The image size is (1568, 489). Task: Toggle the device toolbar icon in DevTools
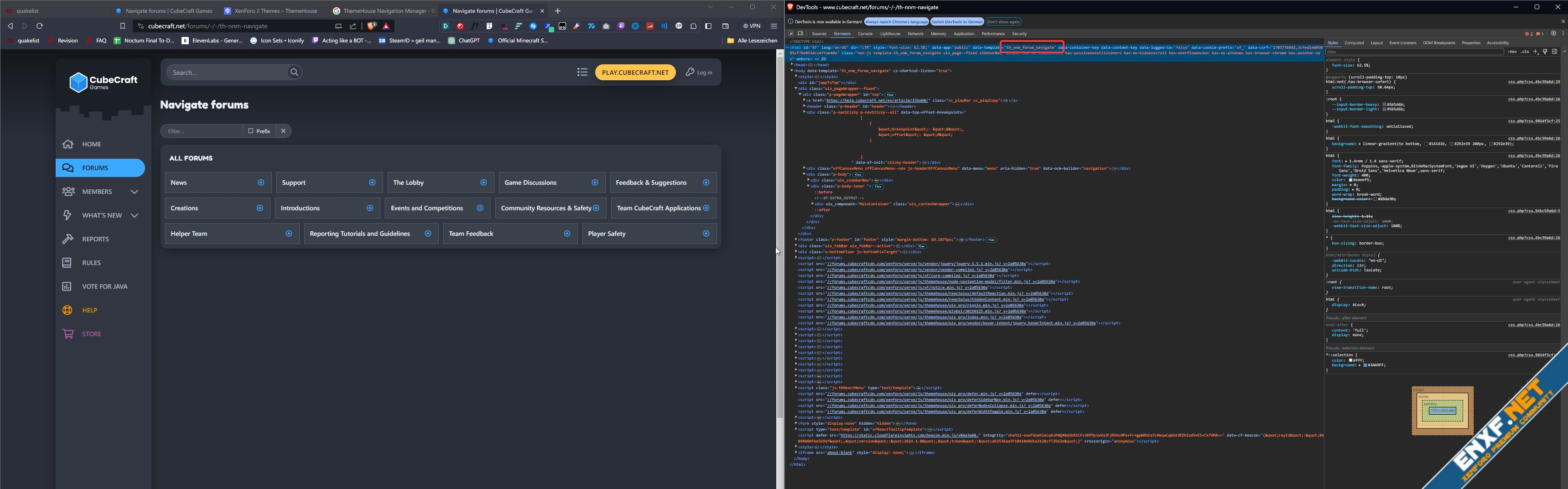pos(800,33)
